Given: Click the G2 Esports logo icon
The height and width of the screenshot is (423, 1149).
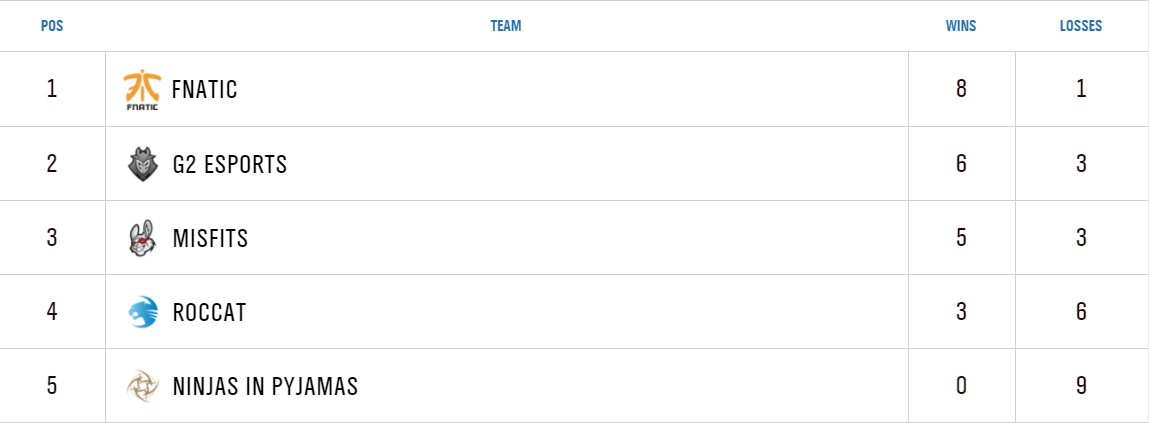Looking at the screenshot, I should 142,164.
